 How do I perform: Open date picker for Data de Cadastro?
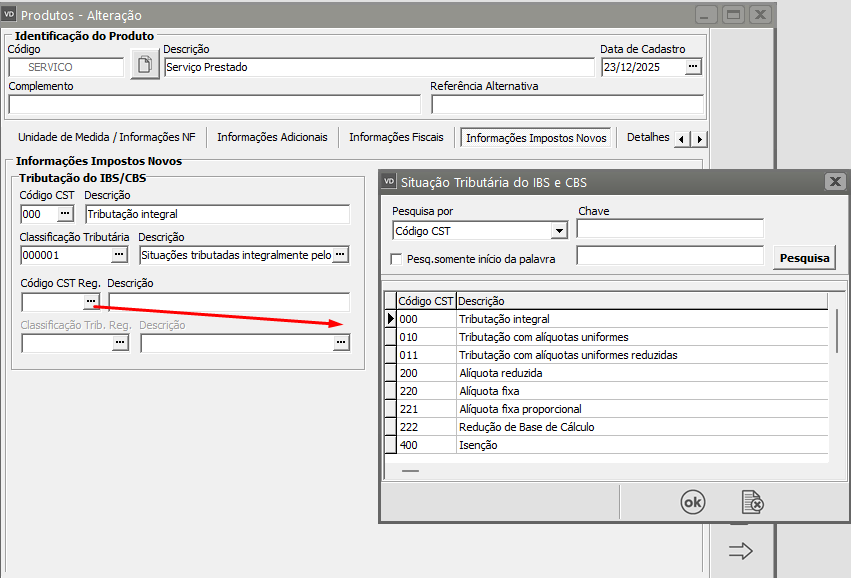click(x=693, y=67)
